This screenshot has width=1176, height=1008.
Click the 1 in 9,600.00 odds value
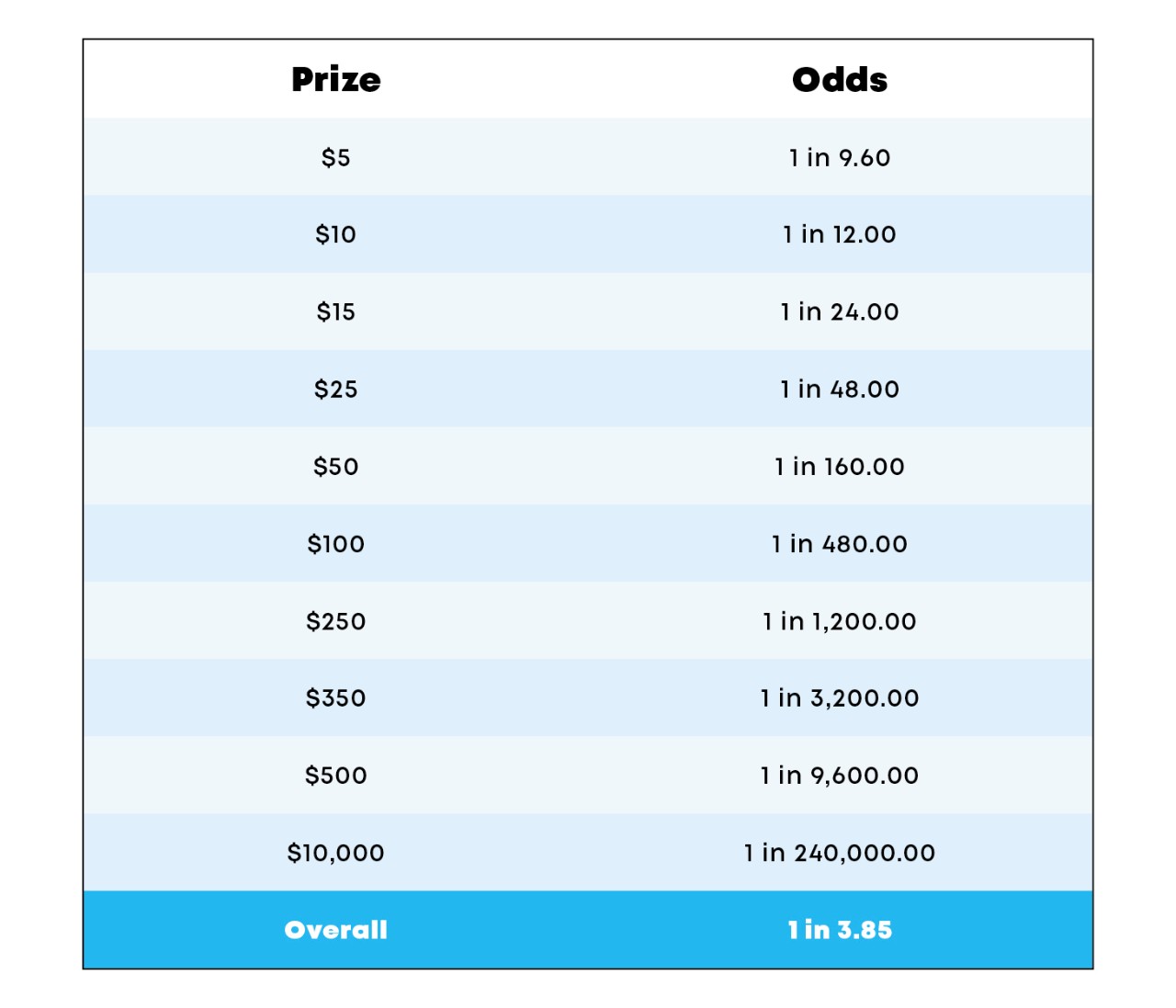coord(840,776)
